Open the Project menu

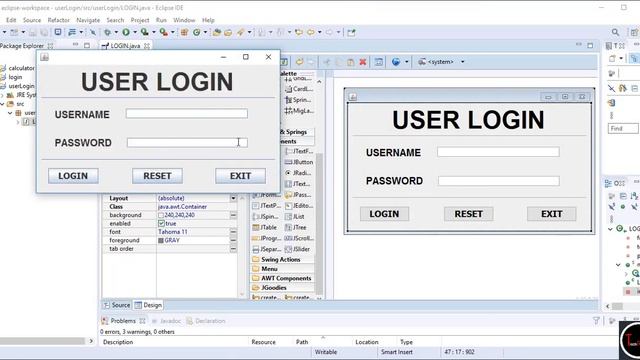140,20
